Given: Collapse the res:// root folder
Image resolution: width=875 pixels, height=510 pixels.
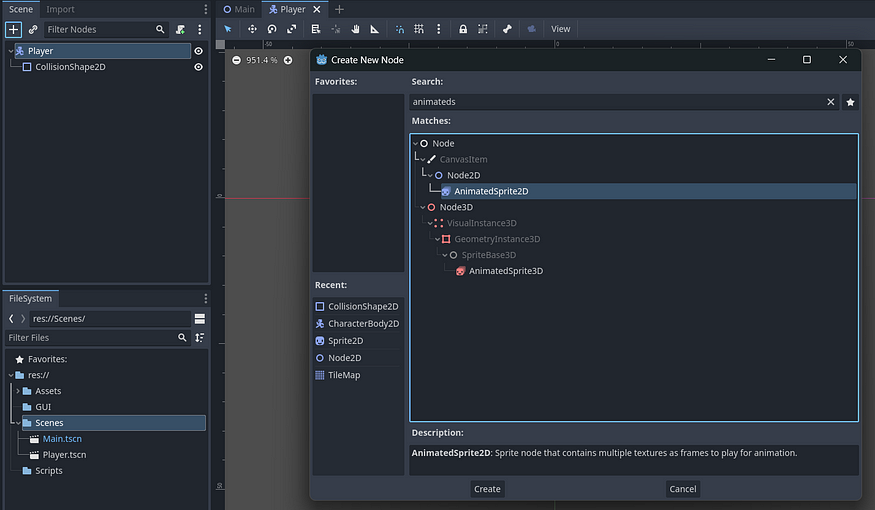Looking at the screenshot, I should point(11,375).
